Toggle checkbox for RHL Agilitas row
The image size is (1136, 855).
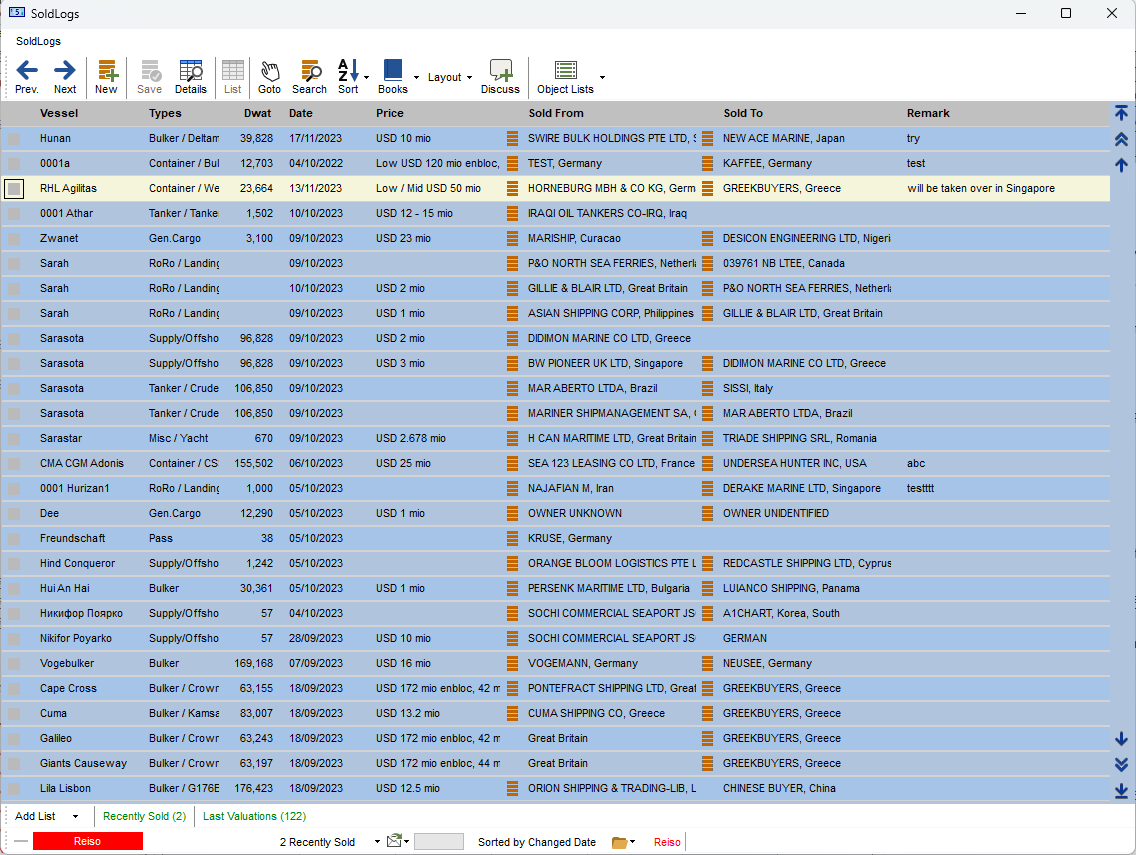tap(14, 188)
